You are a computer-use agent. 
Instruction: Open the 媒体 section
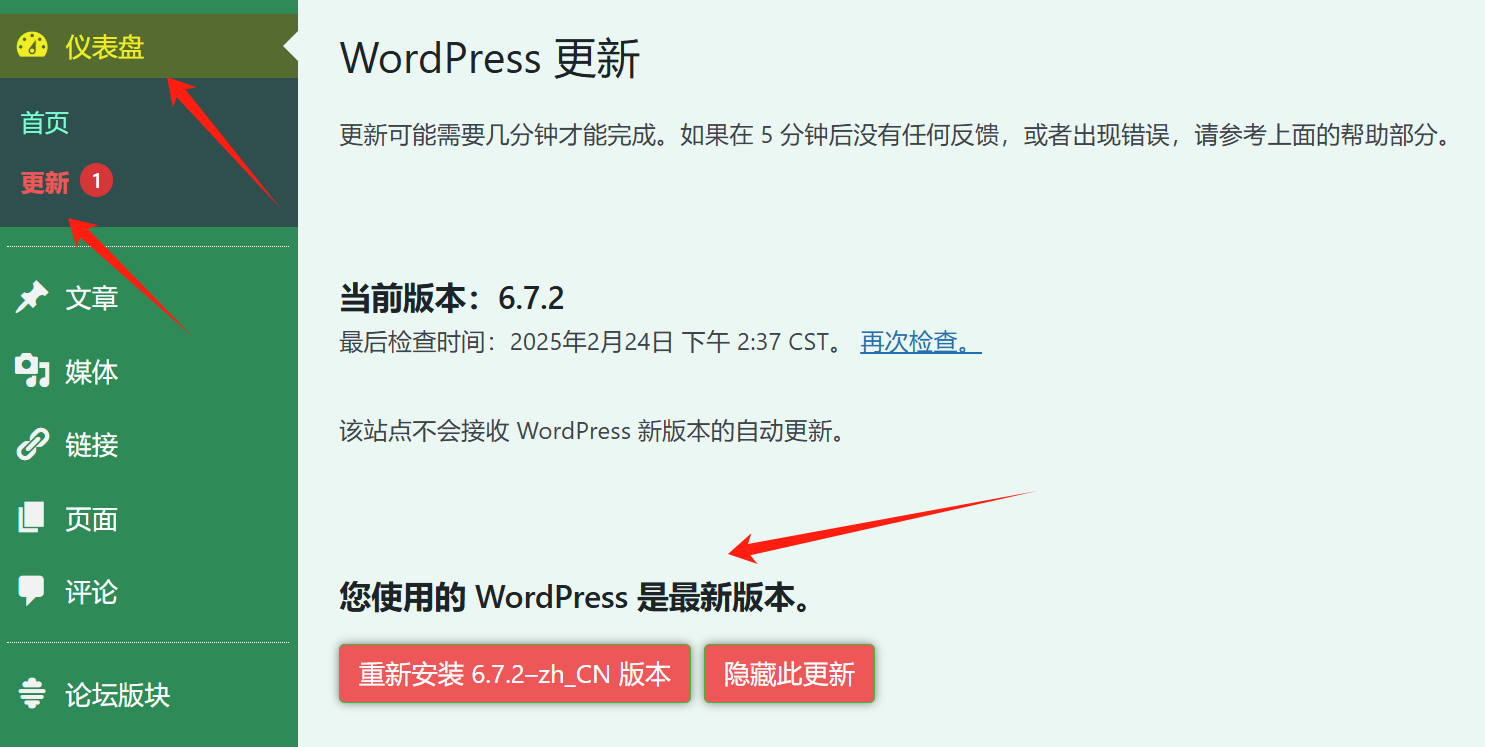coord(93,370)
